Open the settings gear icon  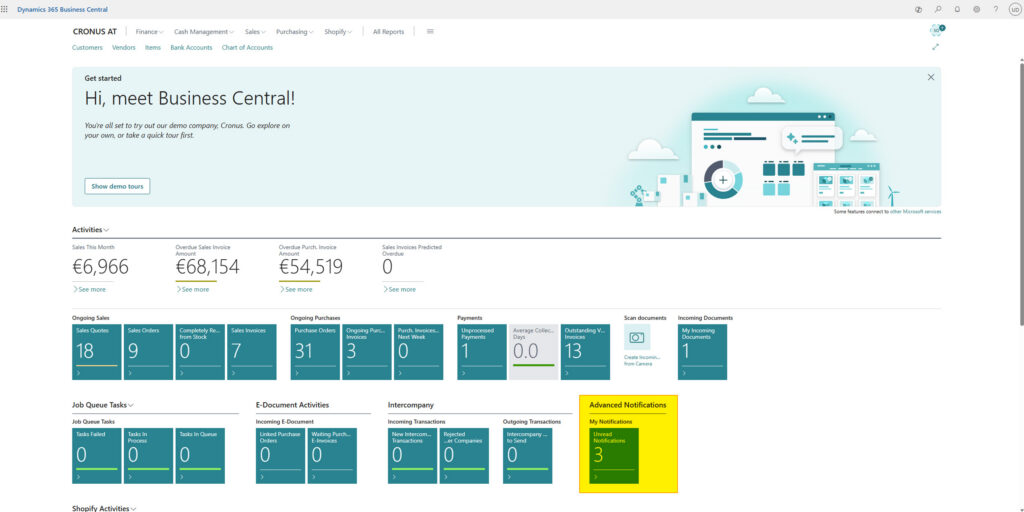coord(976,9)
